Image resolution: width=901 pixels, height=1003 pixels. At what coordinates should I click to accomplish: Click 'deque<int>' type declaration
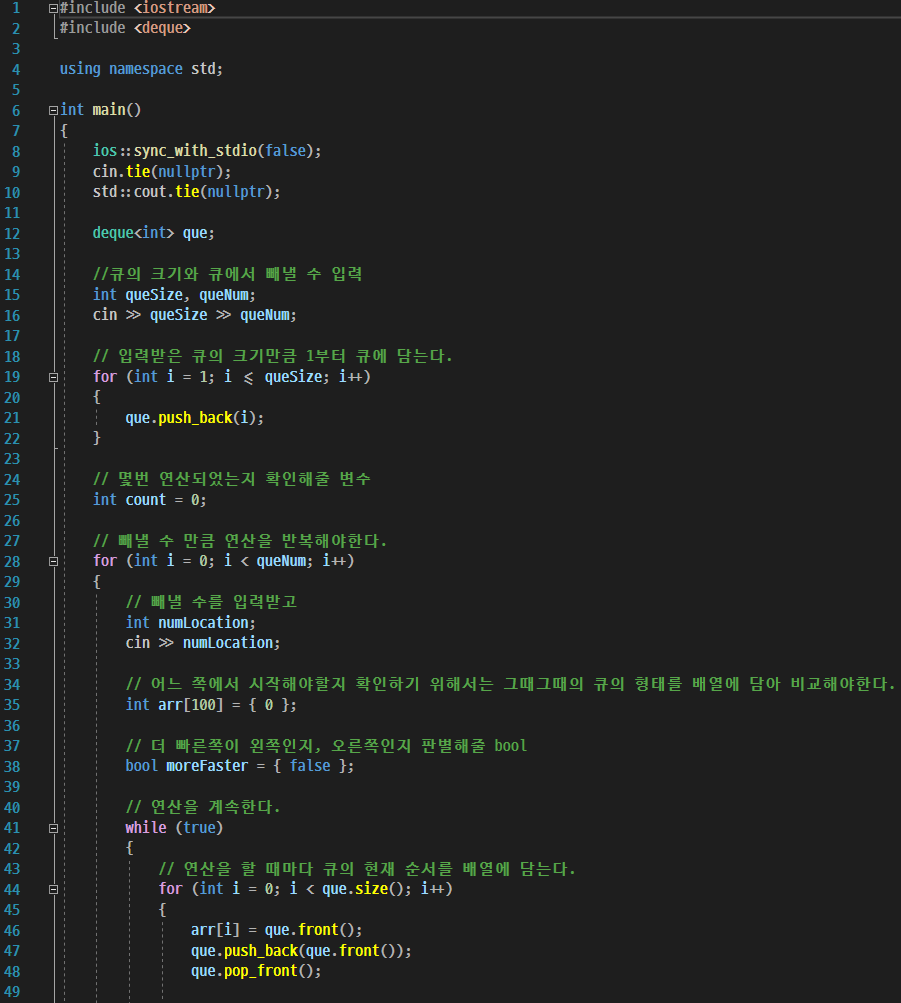[133, 233]
